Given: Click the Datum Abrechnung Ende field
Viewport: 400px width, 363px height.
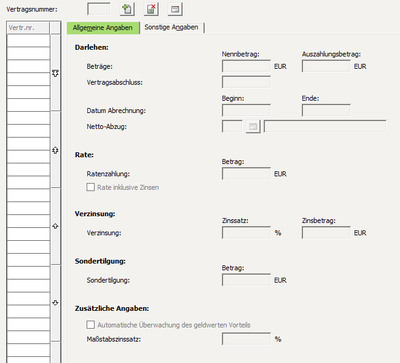Looking at the screenshot, I should tap(326, 110).
